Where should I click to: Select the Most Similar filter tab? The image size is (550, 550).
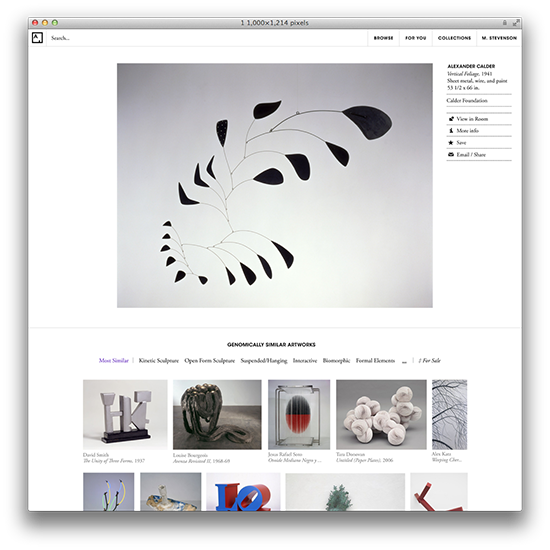[114, 360]
